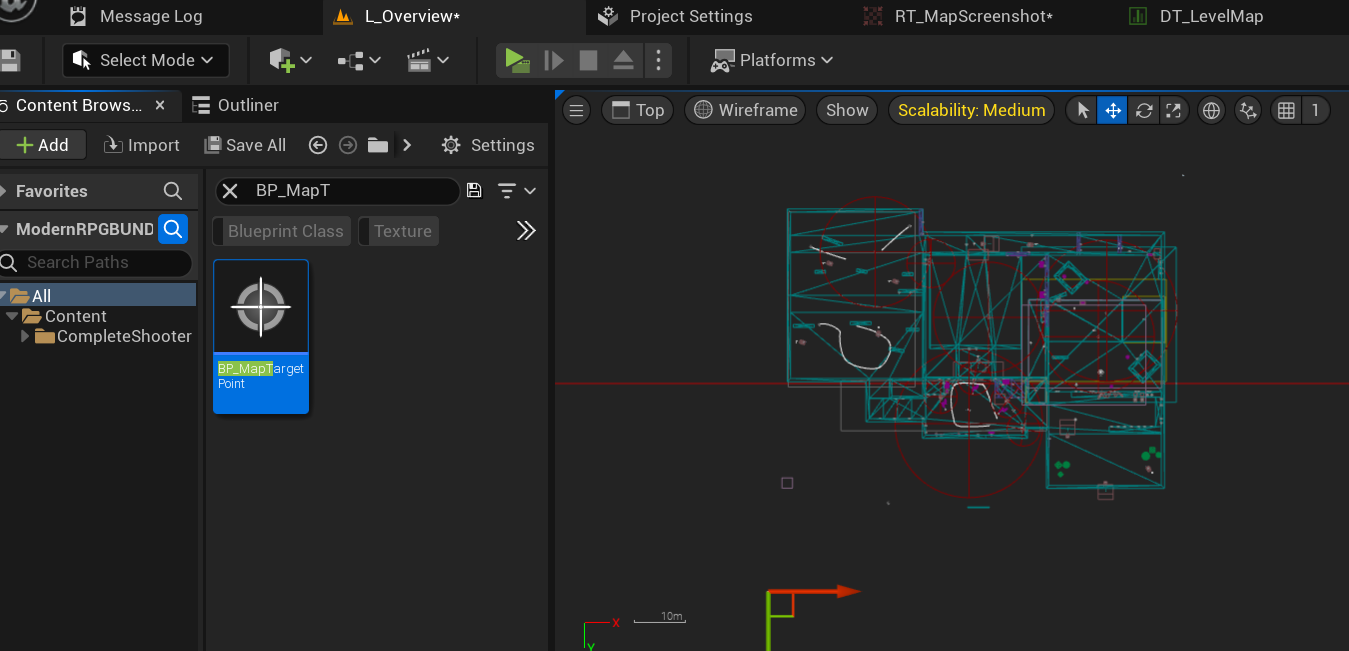Enable the Texture filter chip
This screenshot has width=1349, height=651.
coord(402,231)
